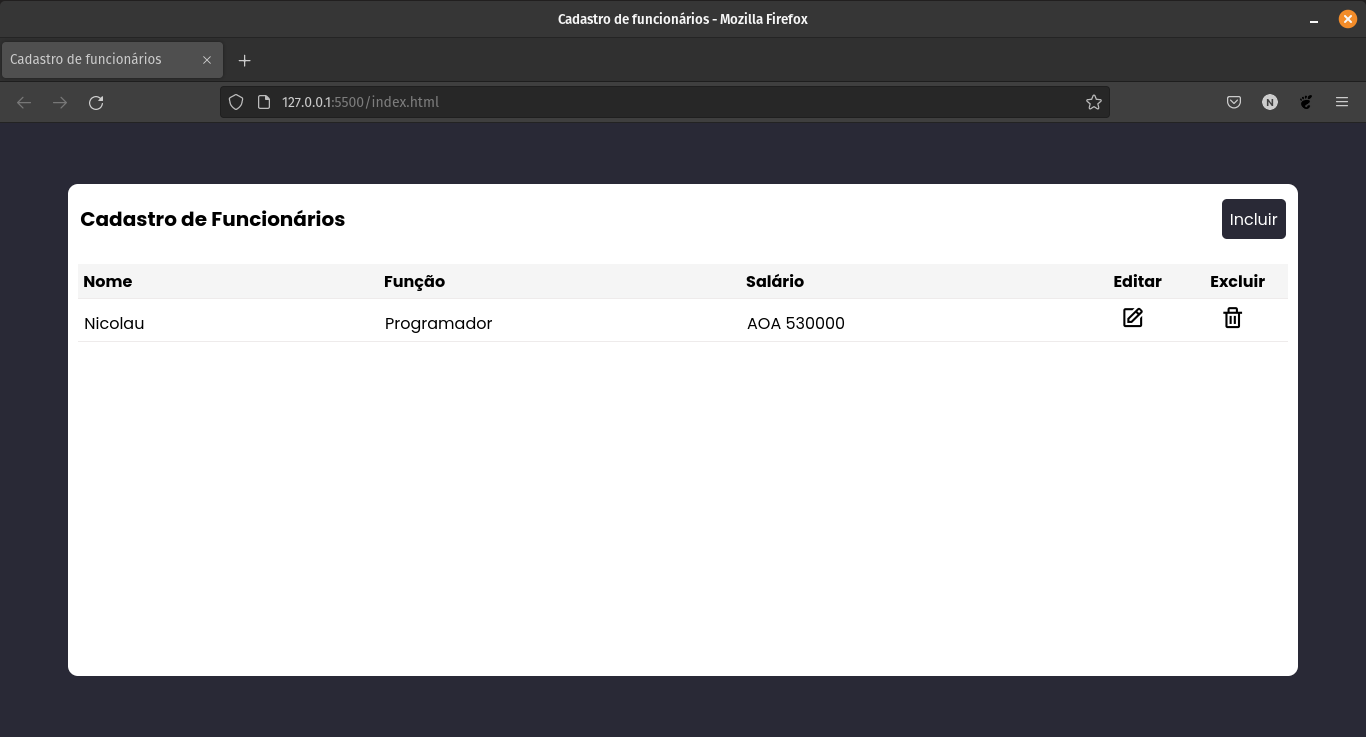Click the forward navigation arrow
This screenshot has height=737, width=1366.
point(60,102)
